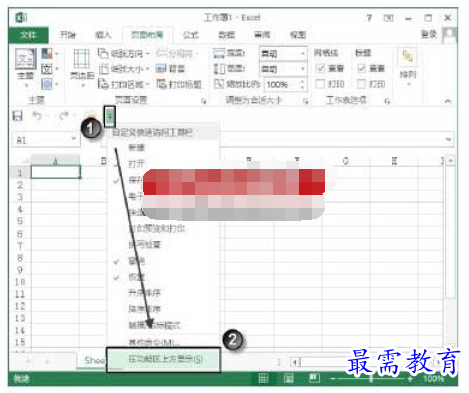Choose Show Above the Ribbon (S) item

click(x=163, y=360)
